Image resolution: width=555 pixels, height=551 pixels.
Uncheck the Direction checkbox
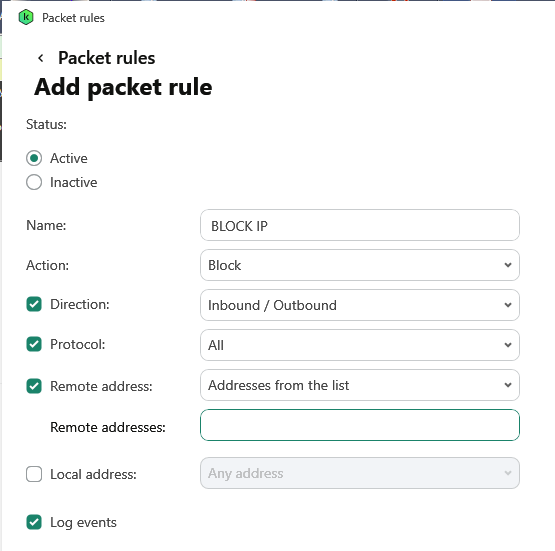point(34,304)
